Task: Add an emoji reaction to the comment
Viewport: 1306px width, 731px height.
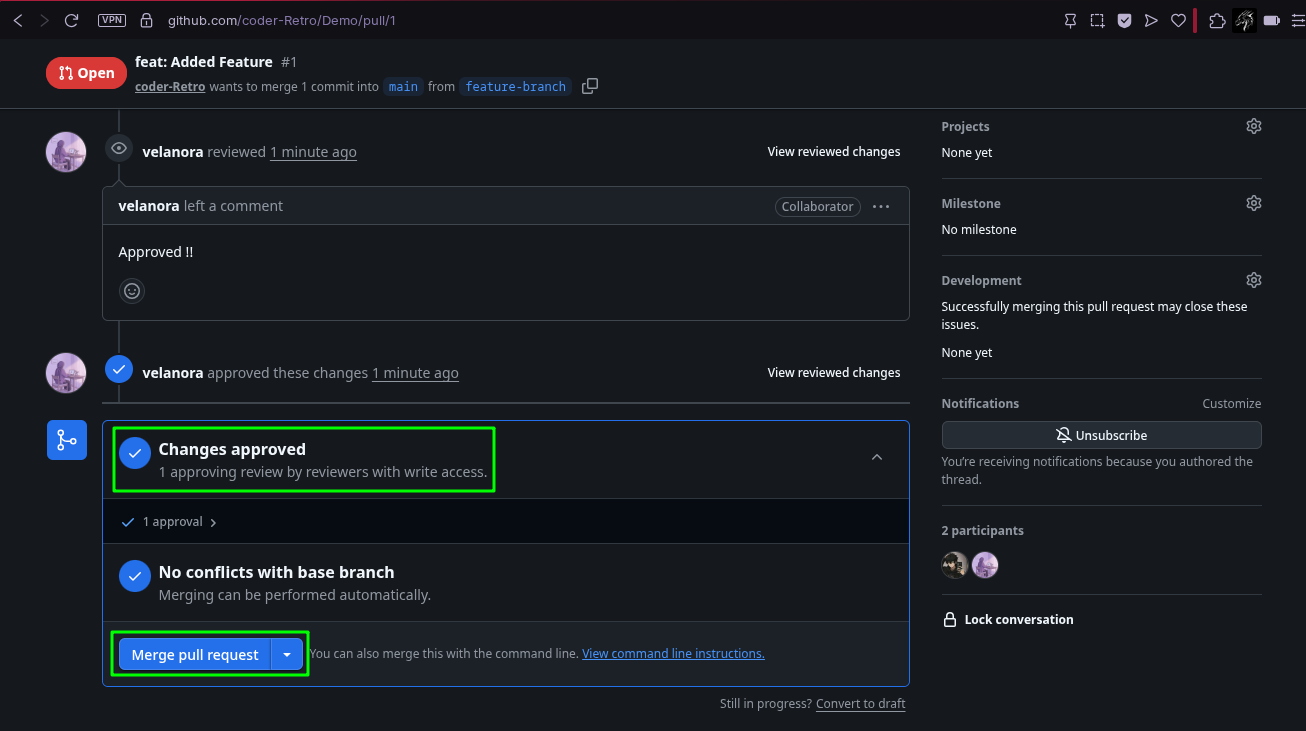Action: point(132,291)
